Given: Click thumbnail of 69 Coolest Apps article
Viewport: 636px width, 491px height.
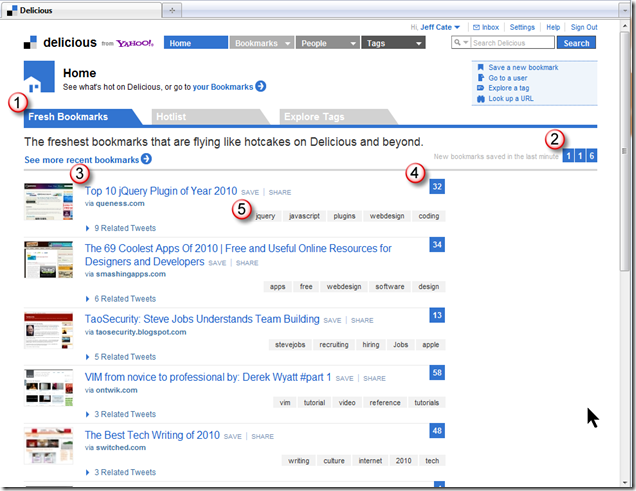Looking at the screenshot, I should (48, 259).
